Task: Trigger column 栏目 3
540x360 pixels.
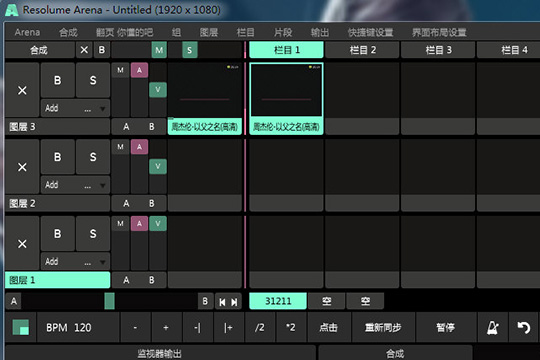Action: click(x=438, y=50)
